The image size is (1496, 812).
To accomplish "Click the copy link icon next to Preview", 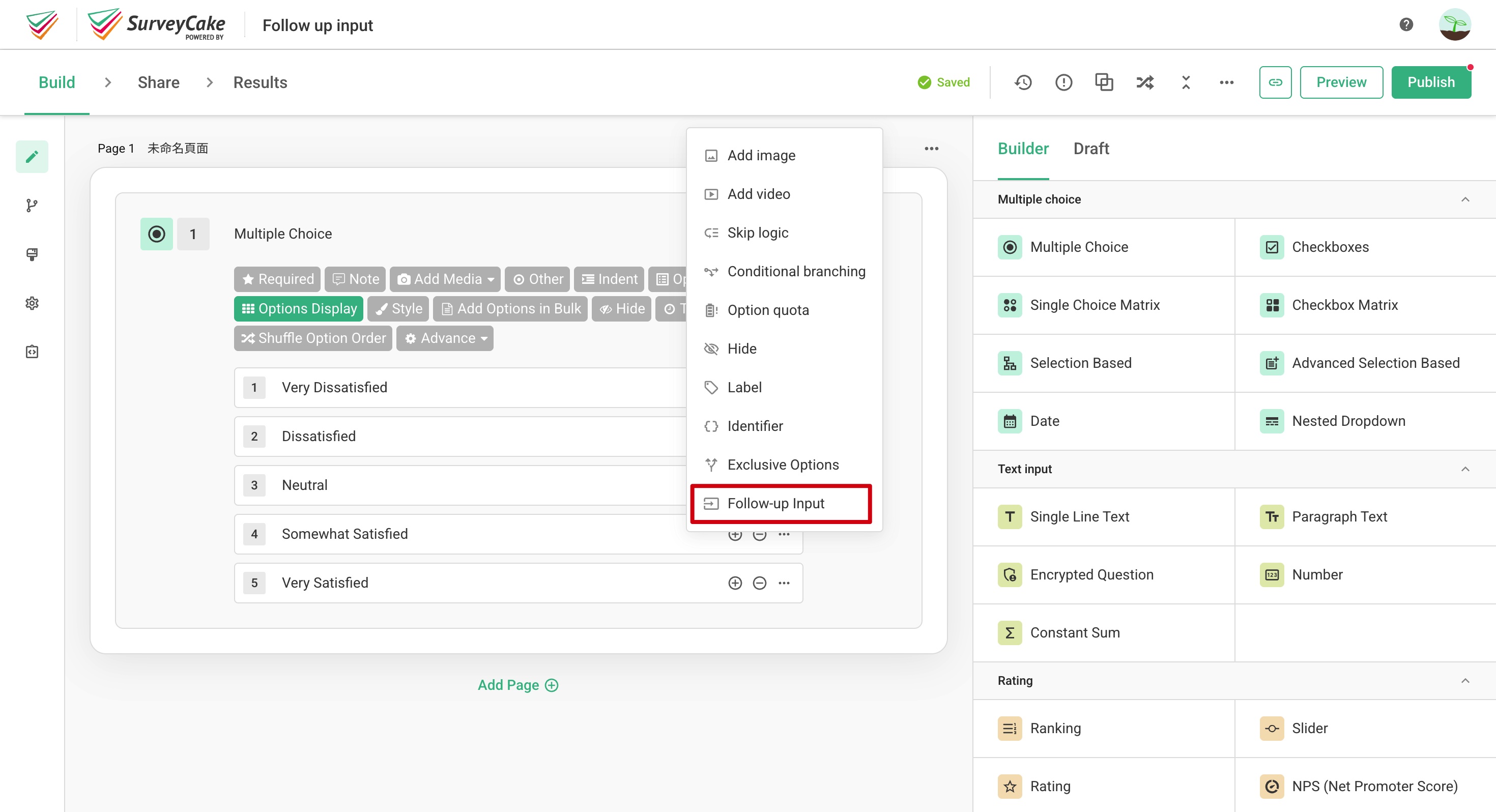I will (1275, 82).
